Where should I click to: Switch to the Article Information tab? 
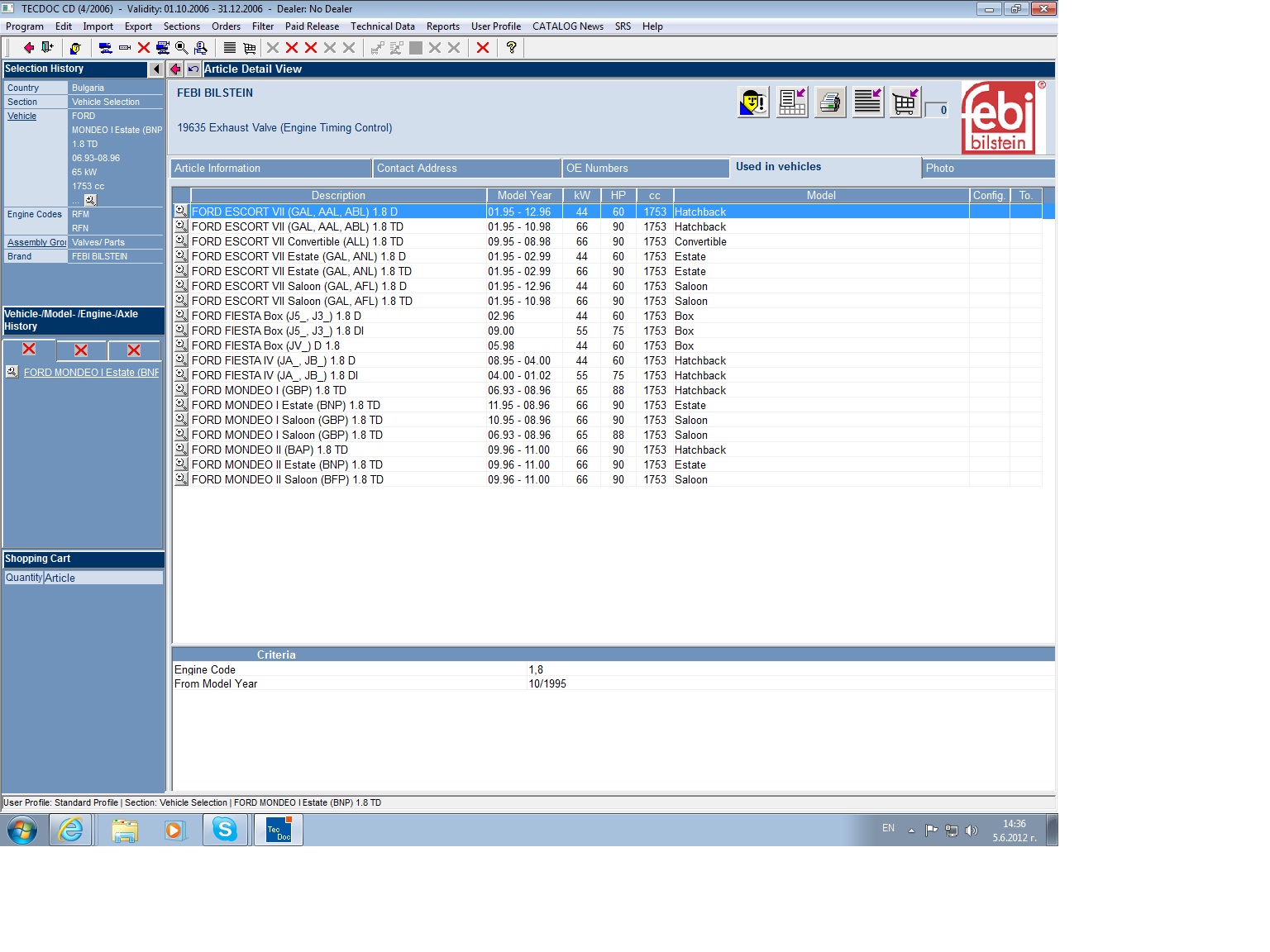coord(271,169)
